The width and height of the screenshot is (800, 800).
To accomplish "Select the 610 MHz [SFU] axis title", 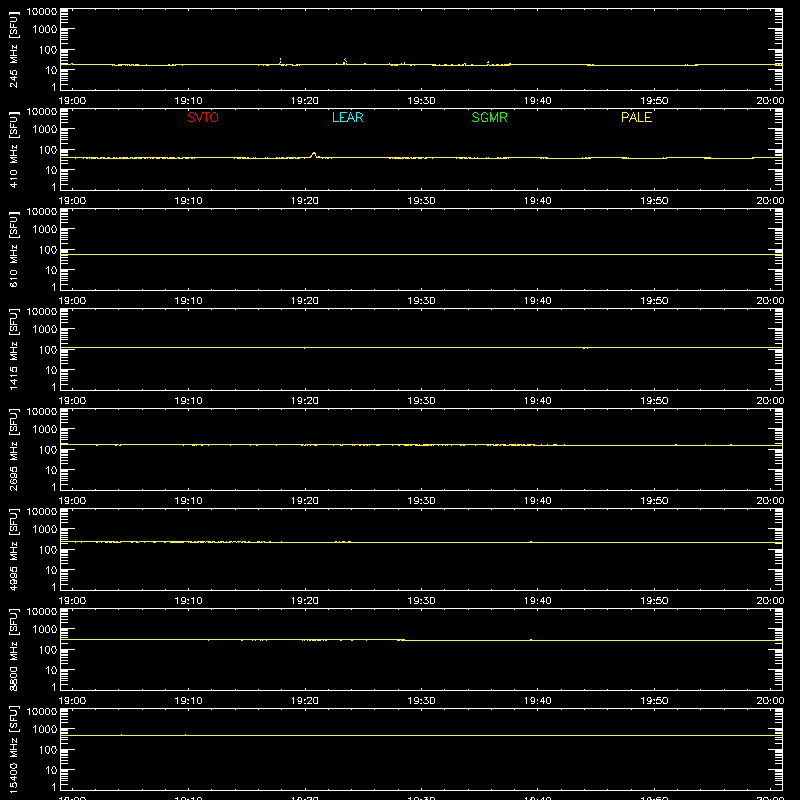I will [13, 249].
